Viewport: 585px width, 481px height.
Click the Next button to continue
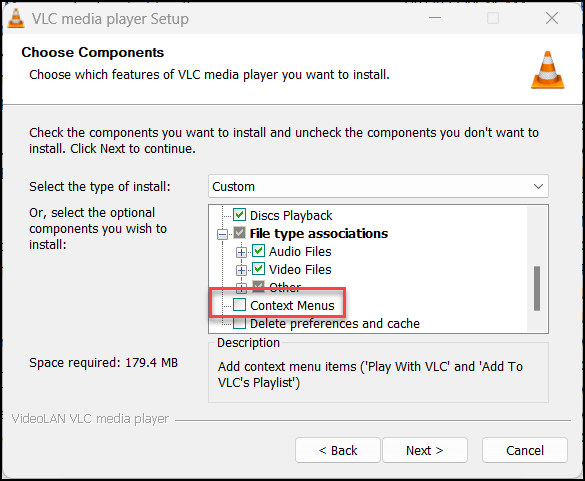click(425, 450)
